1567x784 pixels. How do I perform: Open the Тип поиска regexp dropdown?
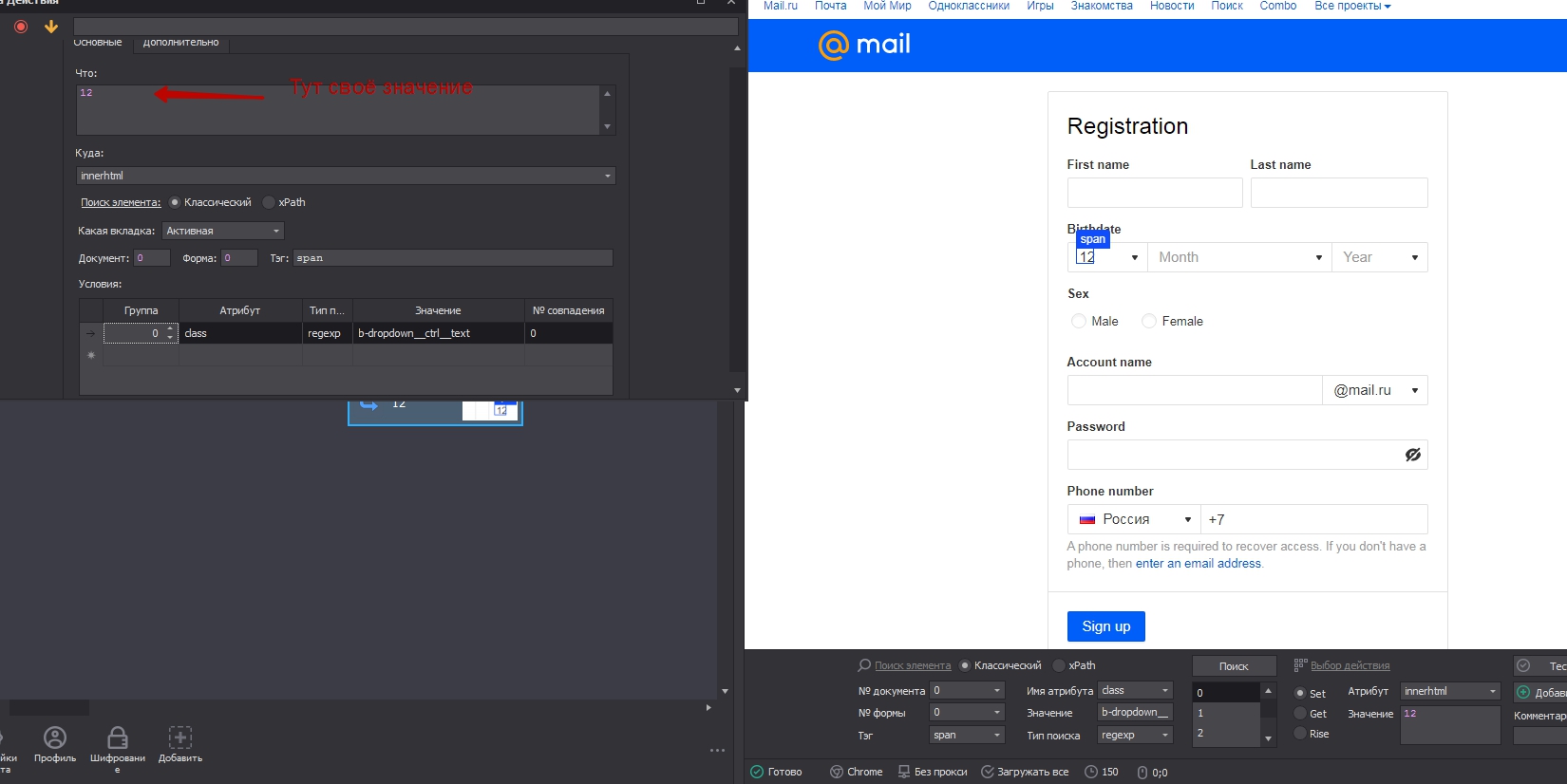[1136, 735]
